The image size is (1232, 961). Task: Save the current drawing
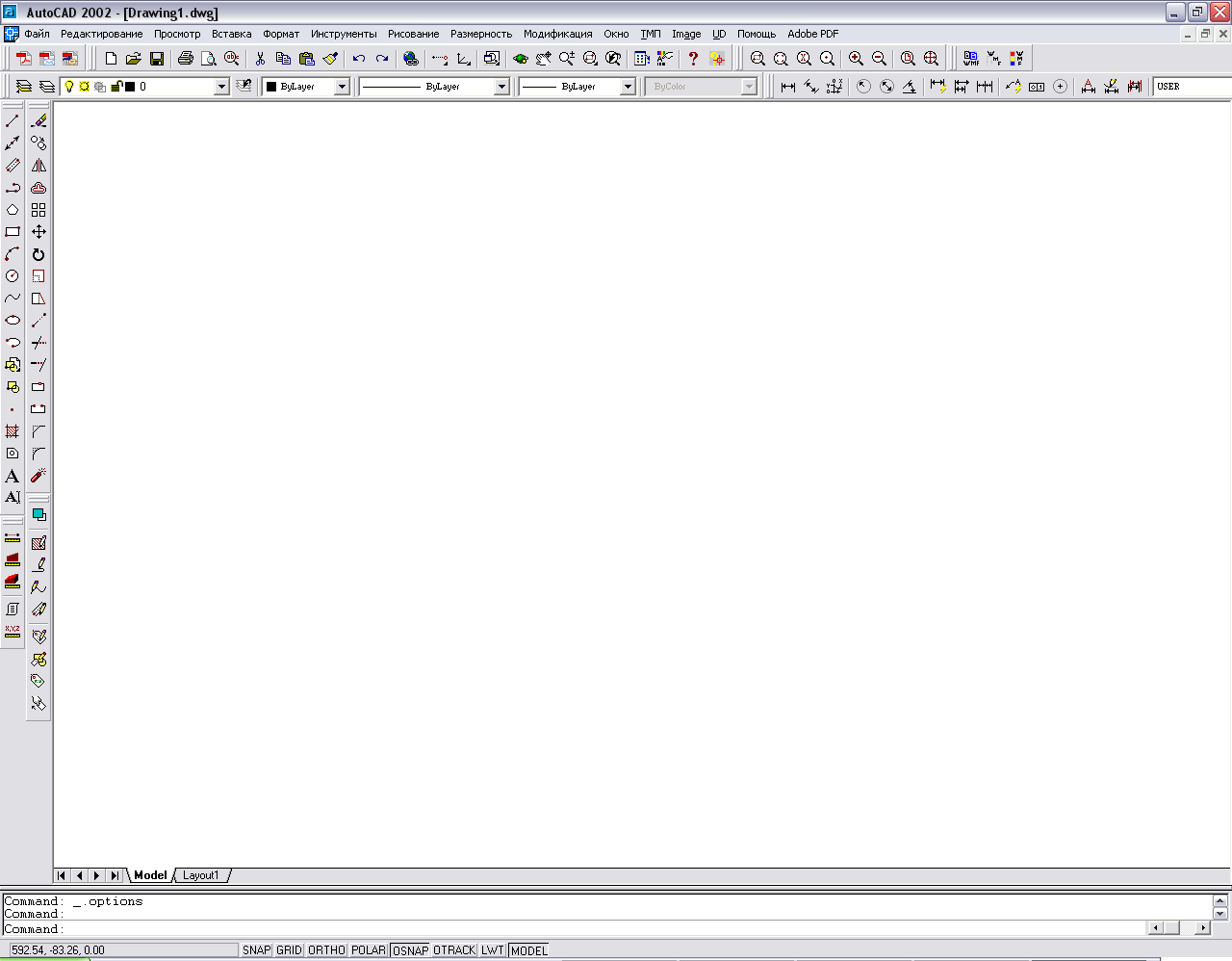click(x=157, y=59)
